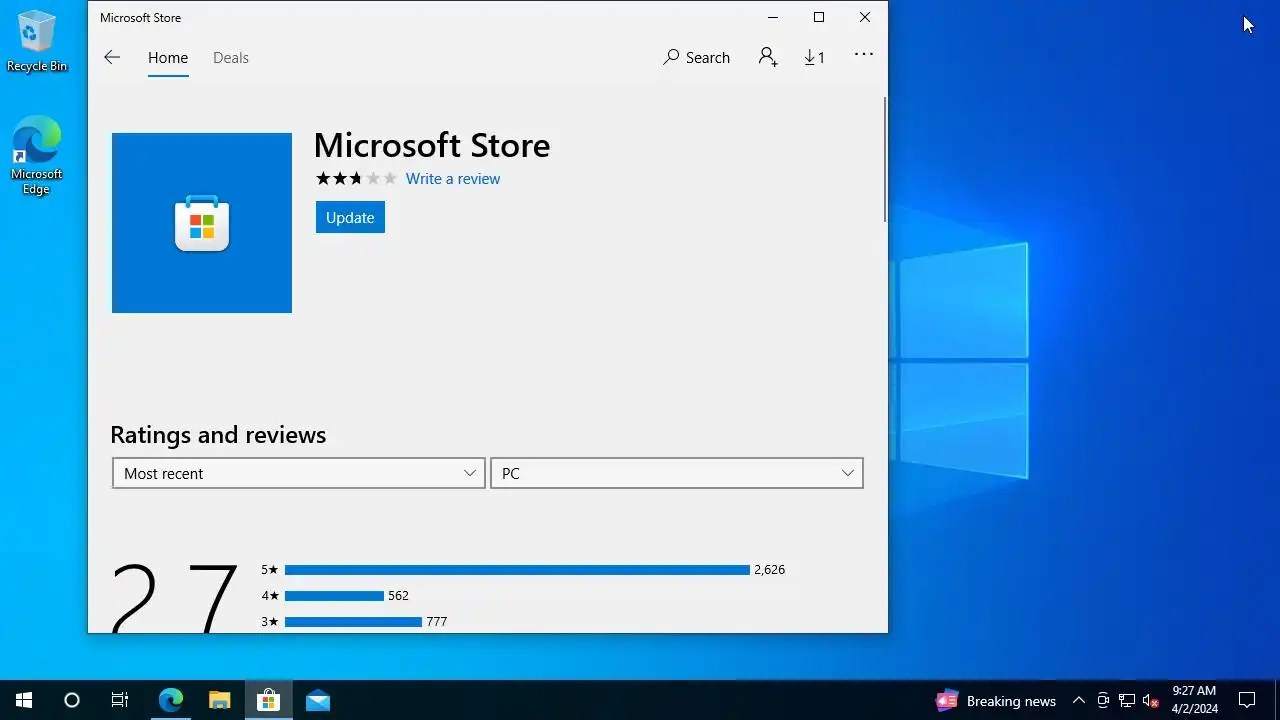The width and height of the screenshot is (1280, 720).
Task: Click the star rating under the title
Action: point(356,179)
